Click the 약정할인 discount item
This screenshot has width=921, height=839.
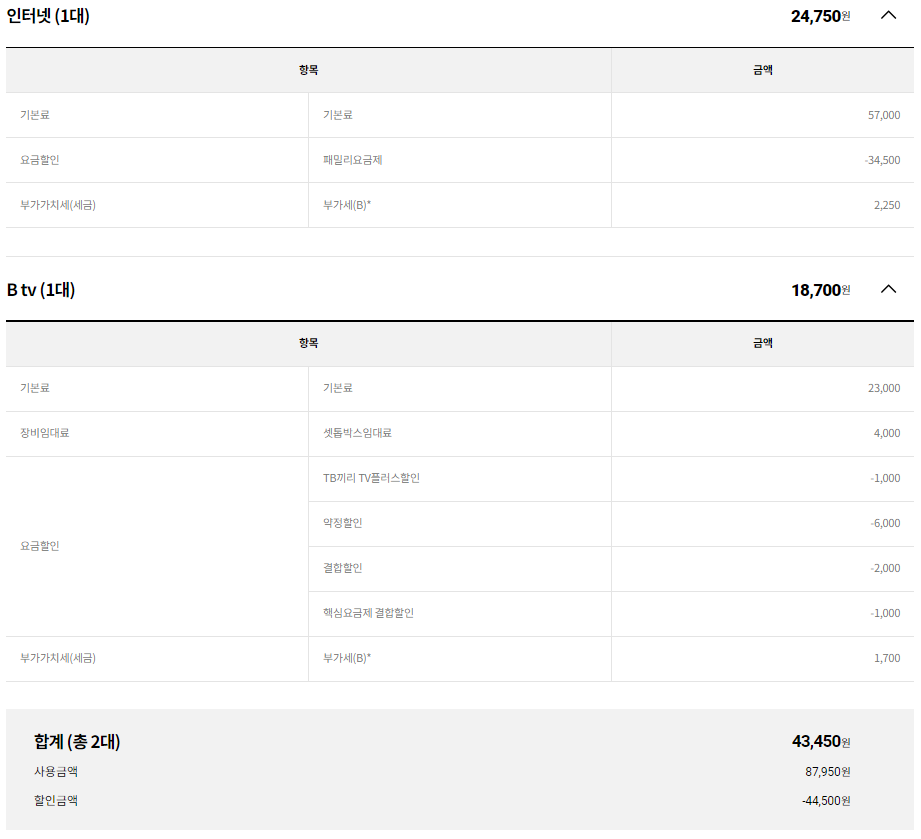tap(342, 523)
